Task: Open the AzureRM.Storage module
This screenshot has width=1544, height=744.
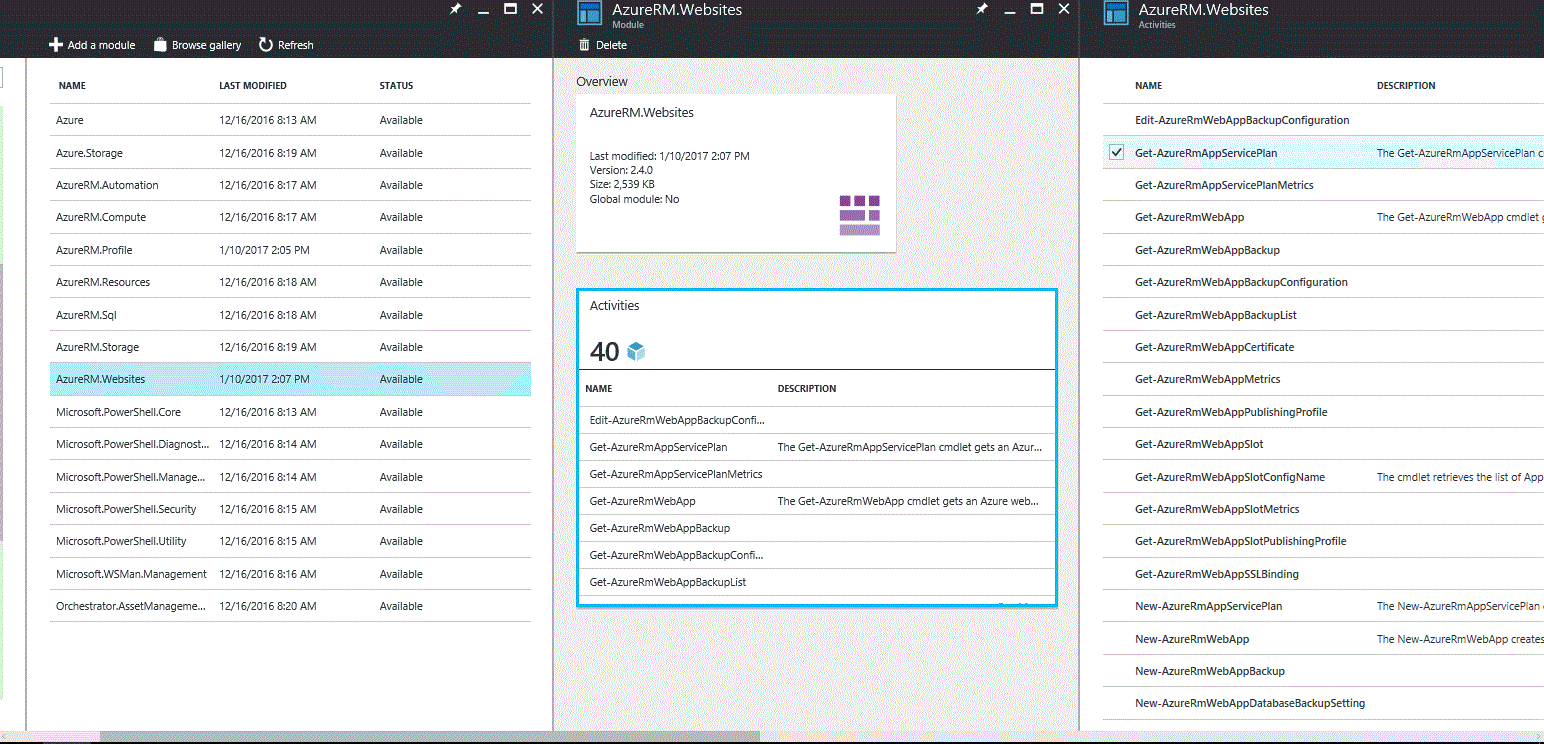Action: [x=290, y=347]
